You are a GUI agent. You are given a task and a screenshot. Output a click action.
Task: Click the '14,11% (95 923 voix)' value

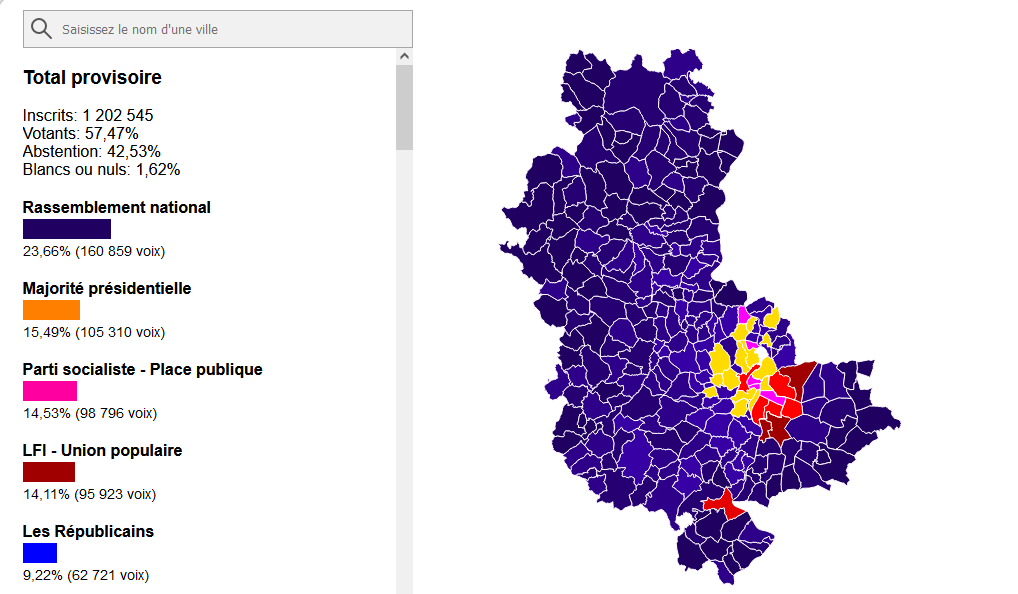(90, 495)
